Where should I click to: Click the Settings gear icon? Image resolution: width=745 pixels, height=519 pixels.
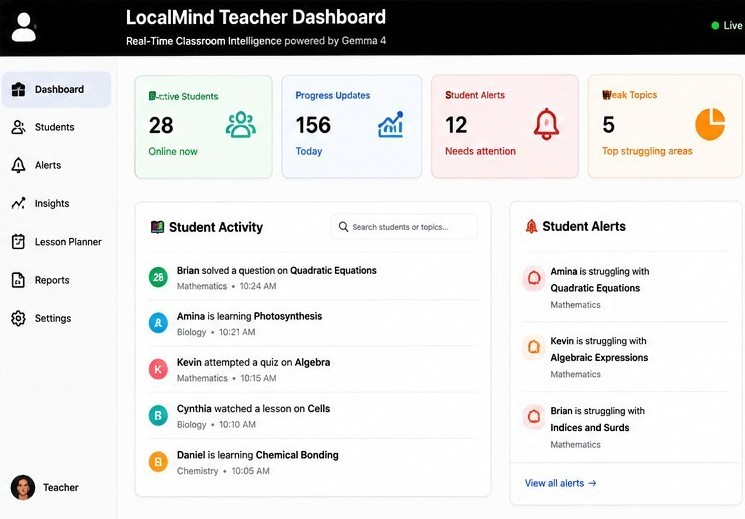(18, 318)
